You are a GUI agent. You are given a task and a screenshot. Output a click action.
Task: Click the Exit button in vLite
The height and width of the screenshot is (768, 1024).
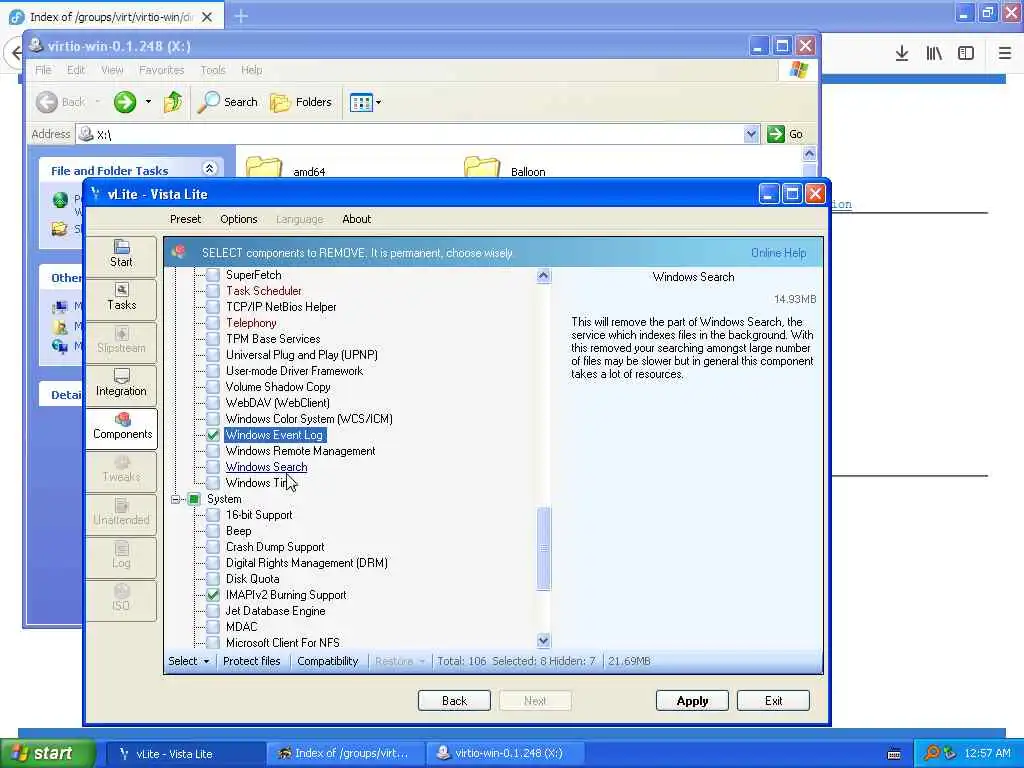pos(773,701)
